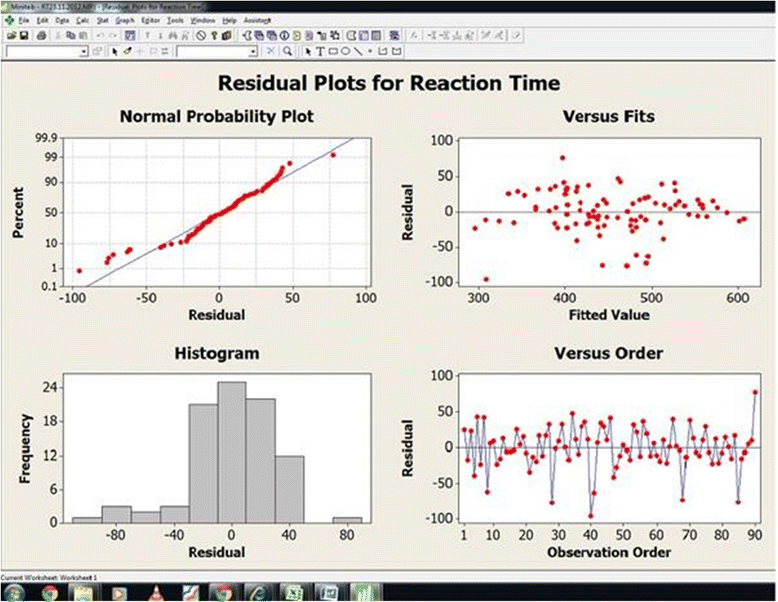Click the 'Current Worksheet: Worksheet 1' status text
The width and height of the screenshot is (778, 602).
(49, 578)
